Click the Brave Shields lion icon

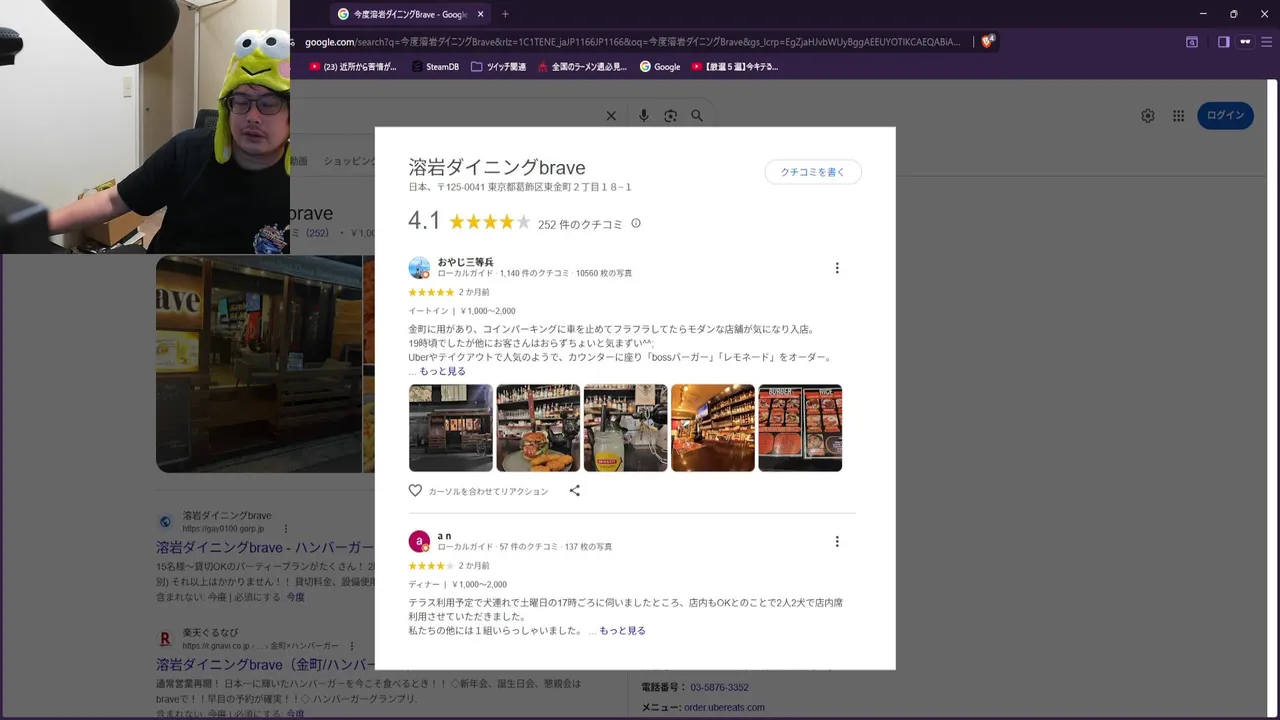click(x=987, y=42)
